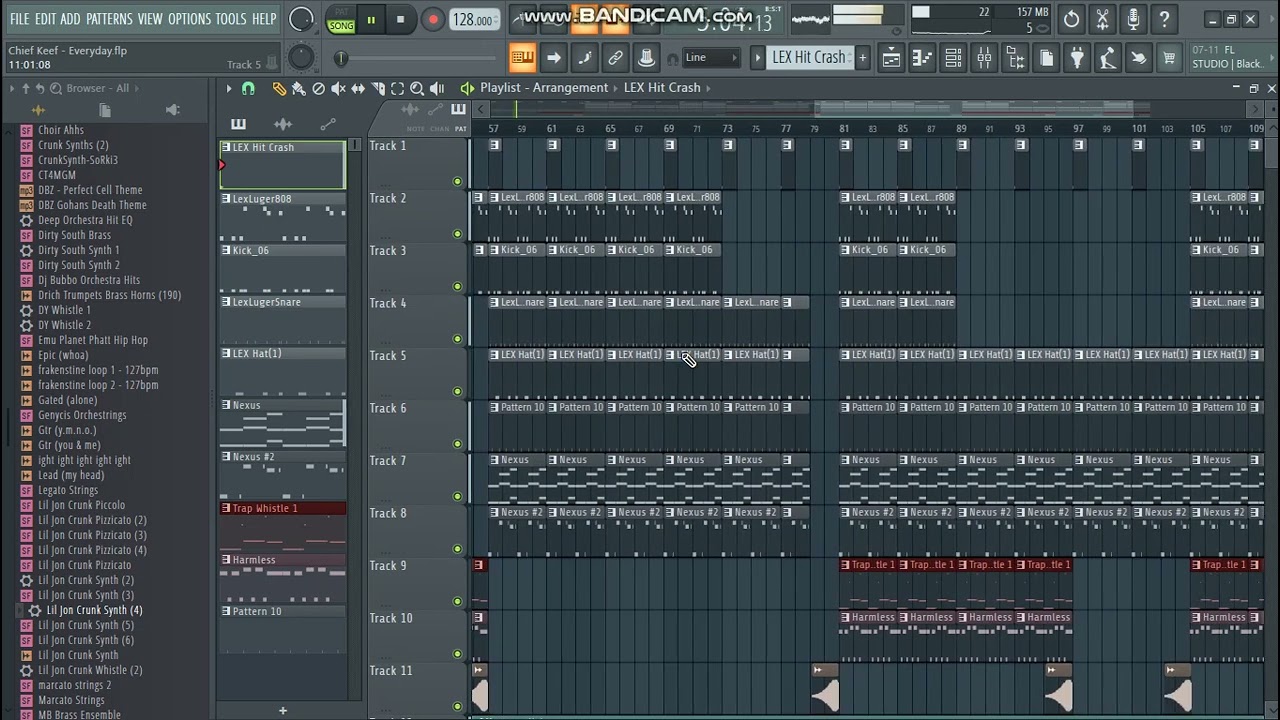Select the Playback speaker tool in playlist

437,88
